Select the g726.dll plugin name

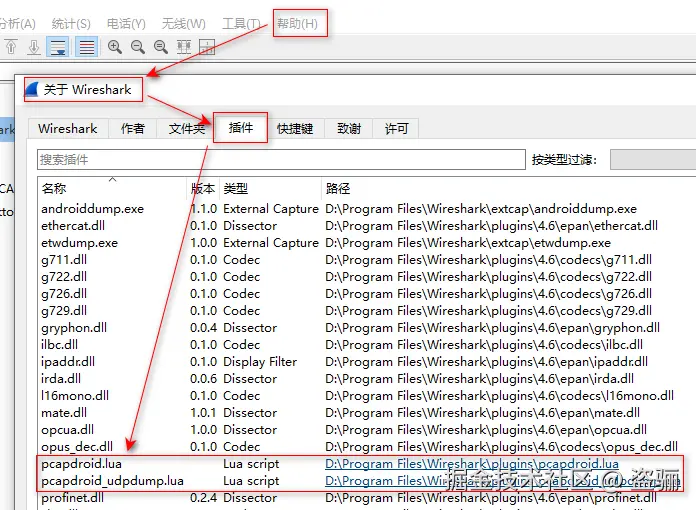coord(64,294)
